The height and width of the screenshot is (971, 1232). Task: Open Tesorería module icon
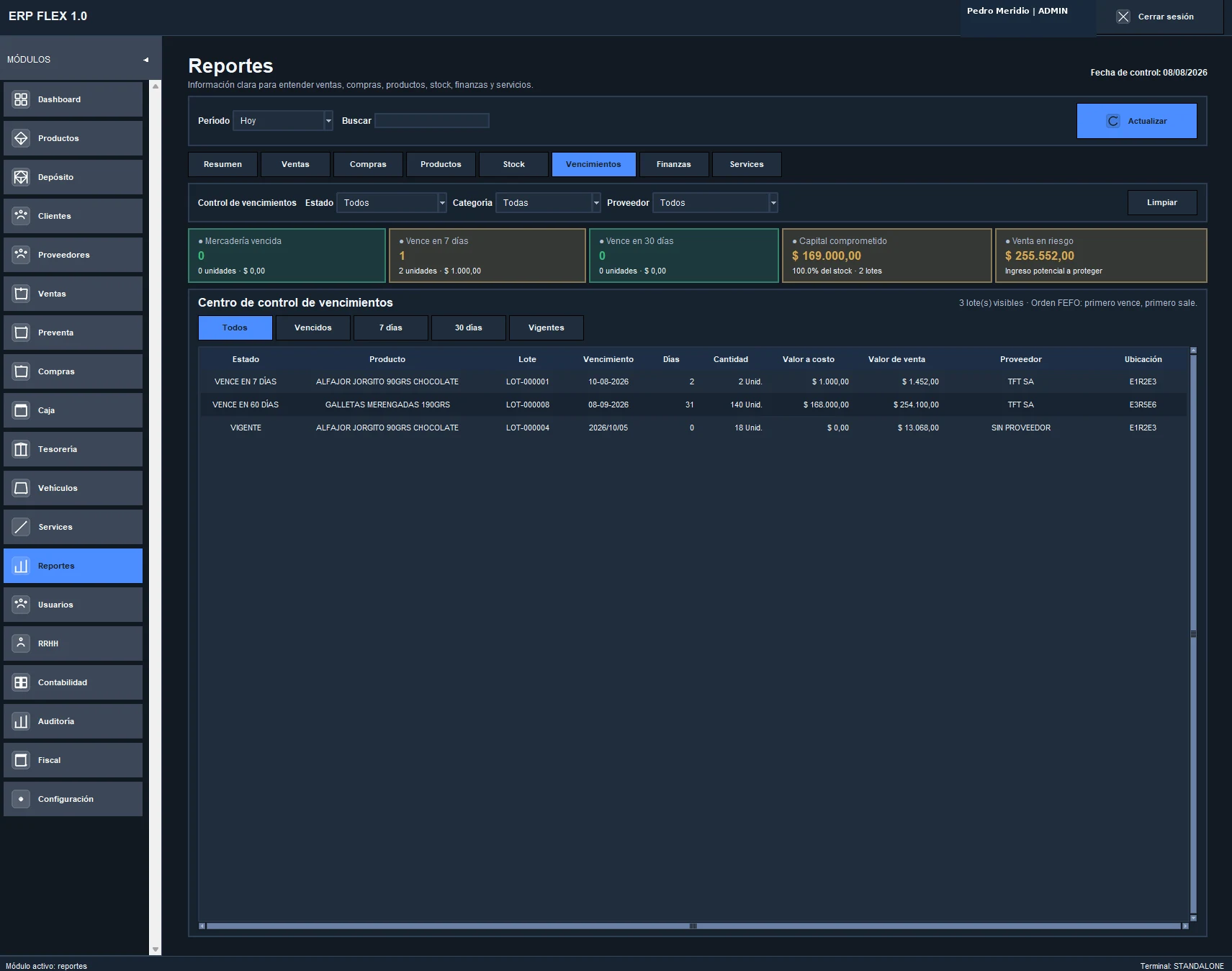(x=21, y=449)
